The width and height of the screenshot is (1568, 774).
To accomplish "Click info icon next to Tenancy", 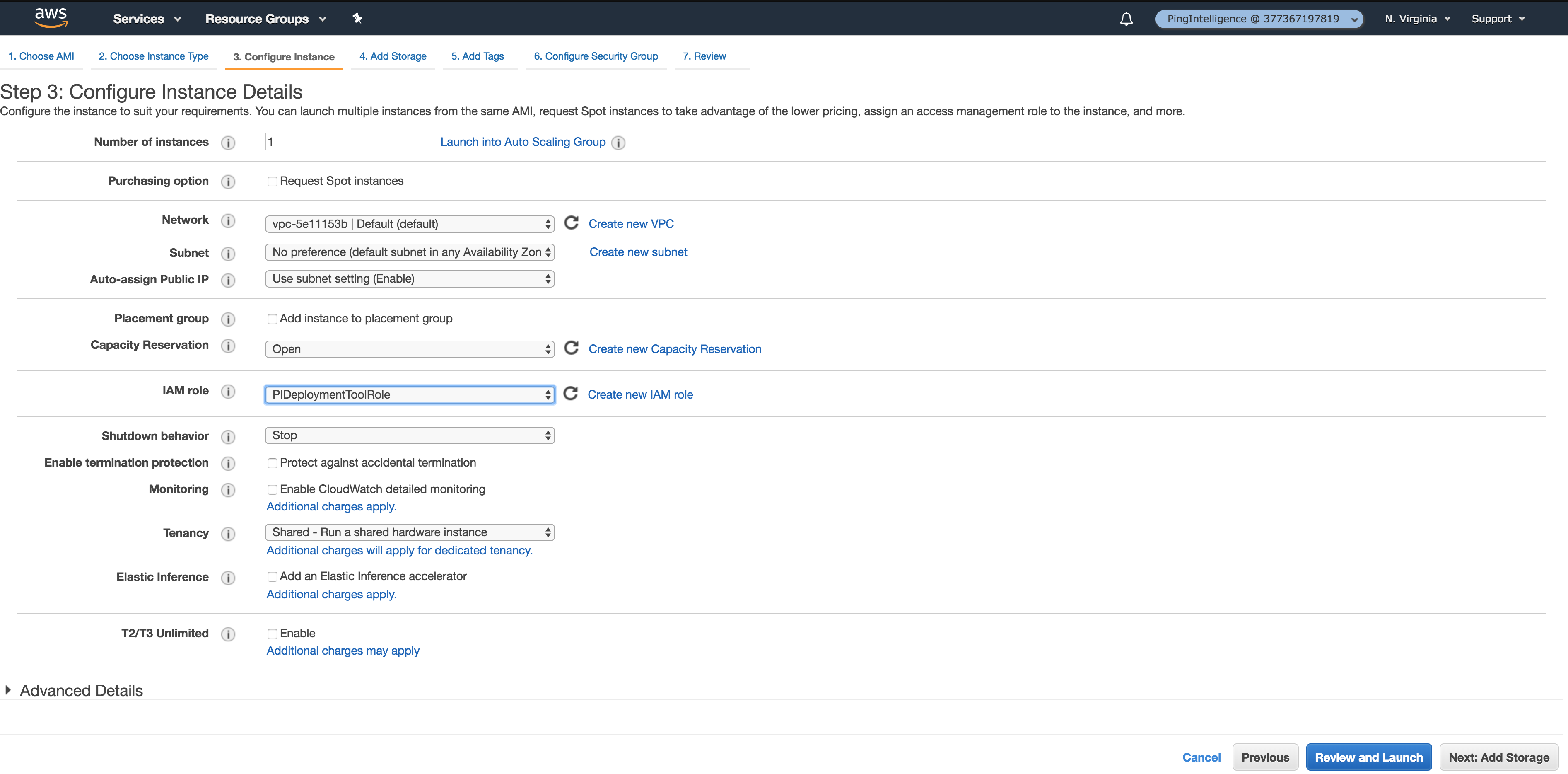I will pyautogui.click(x=228, y=533).
